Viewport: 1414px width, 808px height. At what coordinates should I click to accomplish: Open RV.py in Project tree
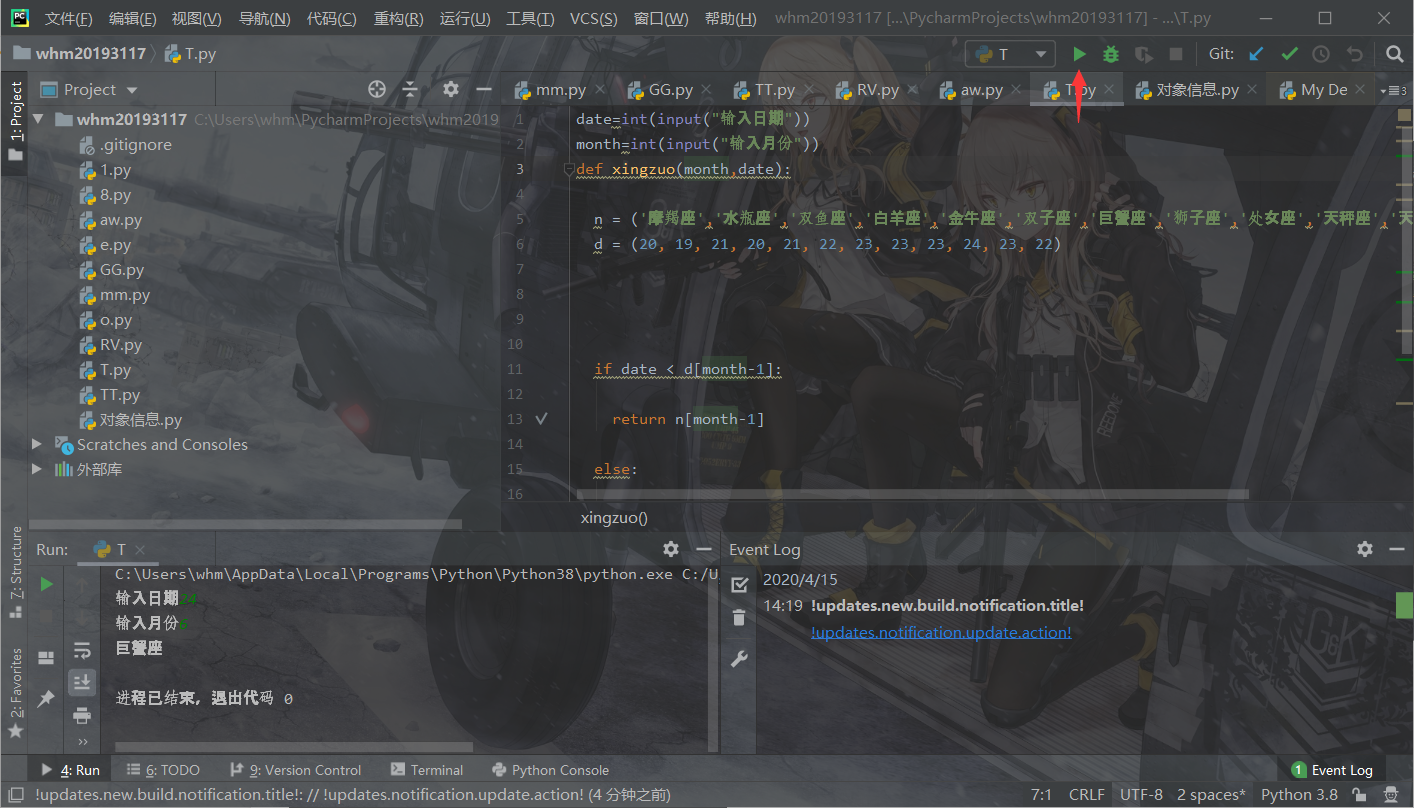pos(121,345)
